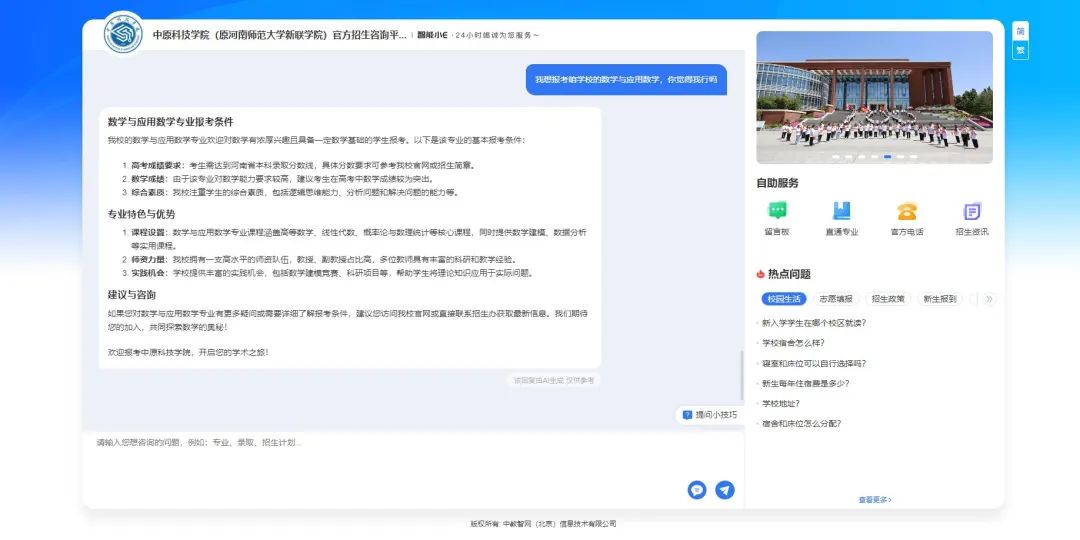
Task: Click the 该回复由AI生成 disclaimer note
Action: tap(554, 380)
